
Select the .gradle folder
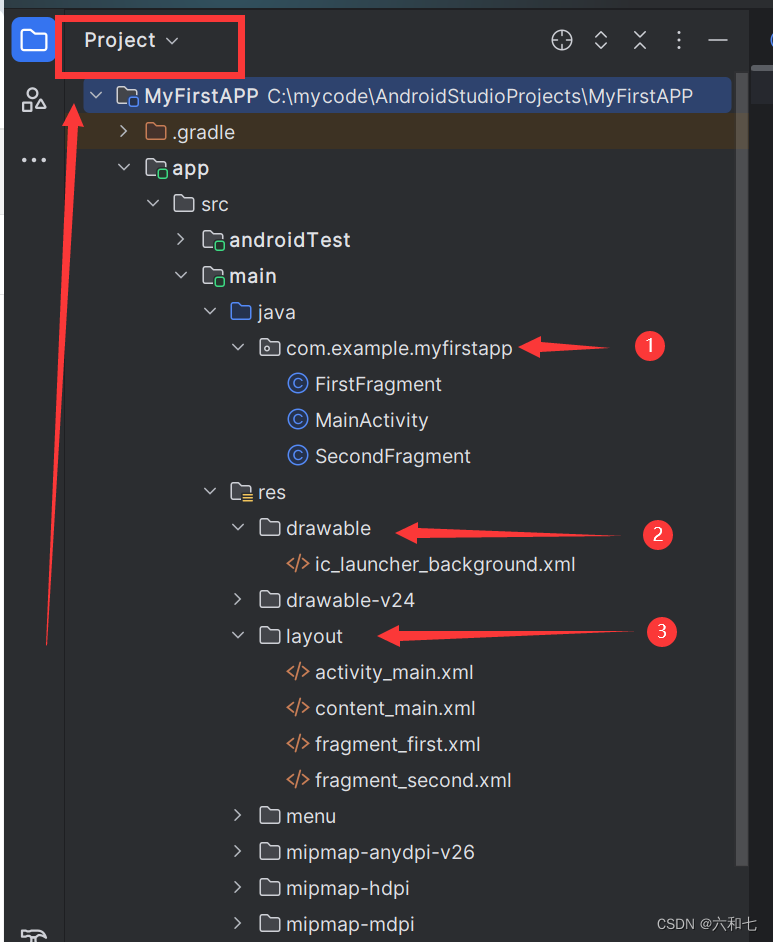click(x=190, y=132)
